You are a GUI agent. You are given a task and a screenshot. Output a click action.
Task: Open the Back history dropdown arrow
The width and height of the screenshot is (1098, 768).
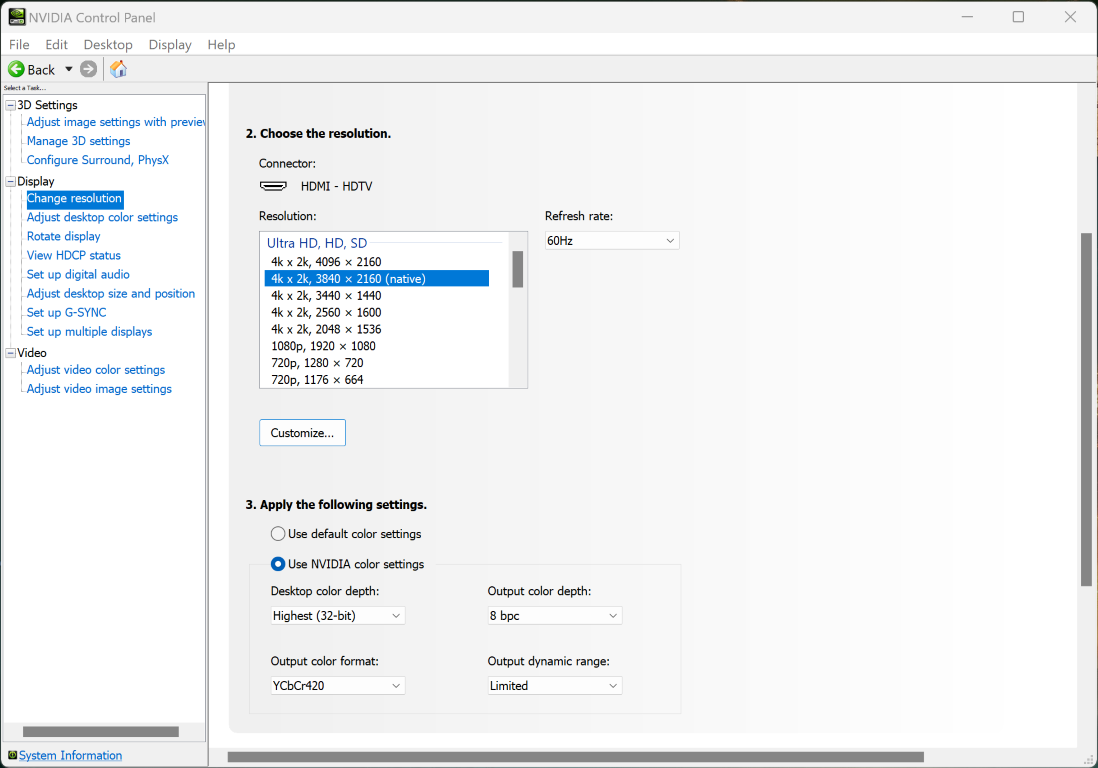coord(69,69)
